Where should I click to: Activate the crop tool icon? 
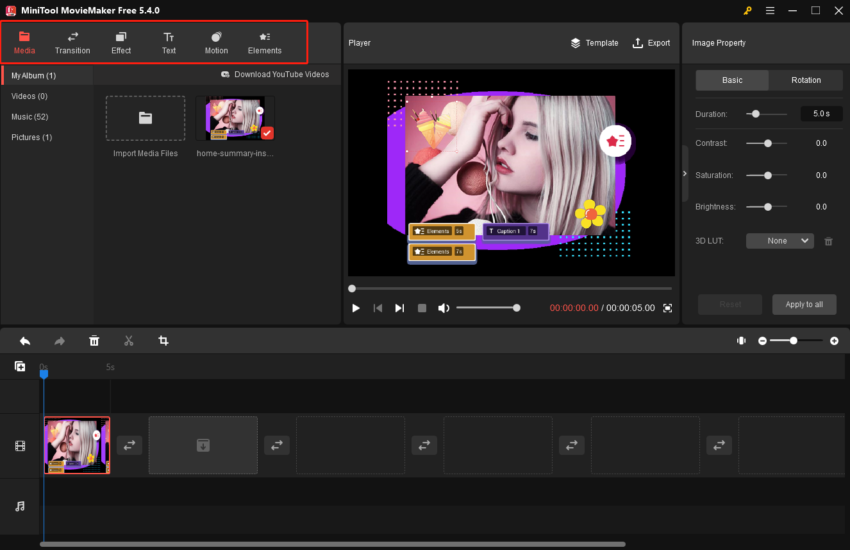(x=163, y=341)
